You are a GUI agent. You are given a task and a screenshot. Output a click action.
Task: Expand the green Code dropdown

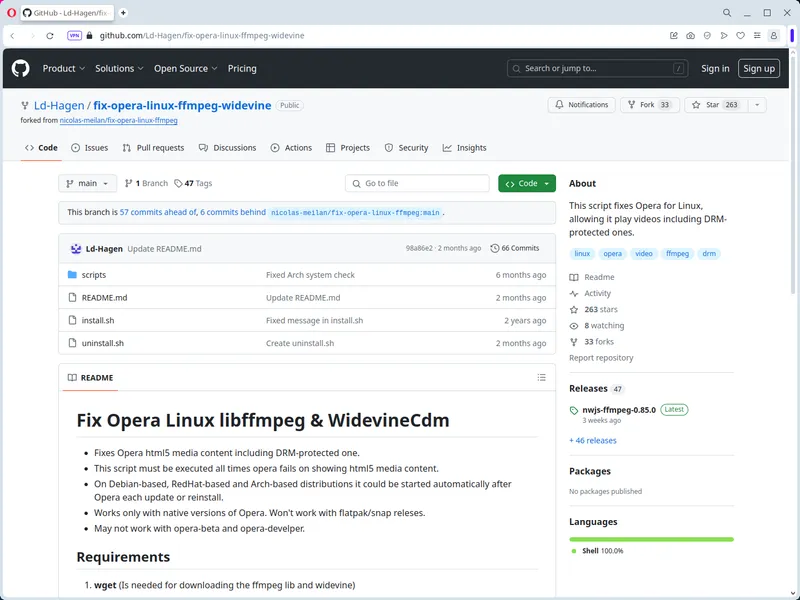click(527, 183)
